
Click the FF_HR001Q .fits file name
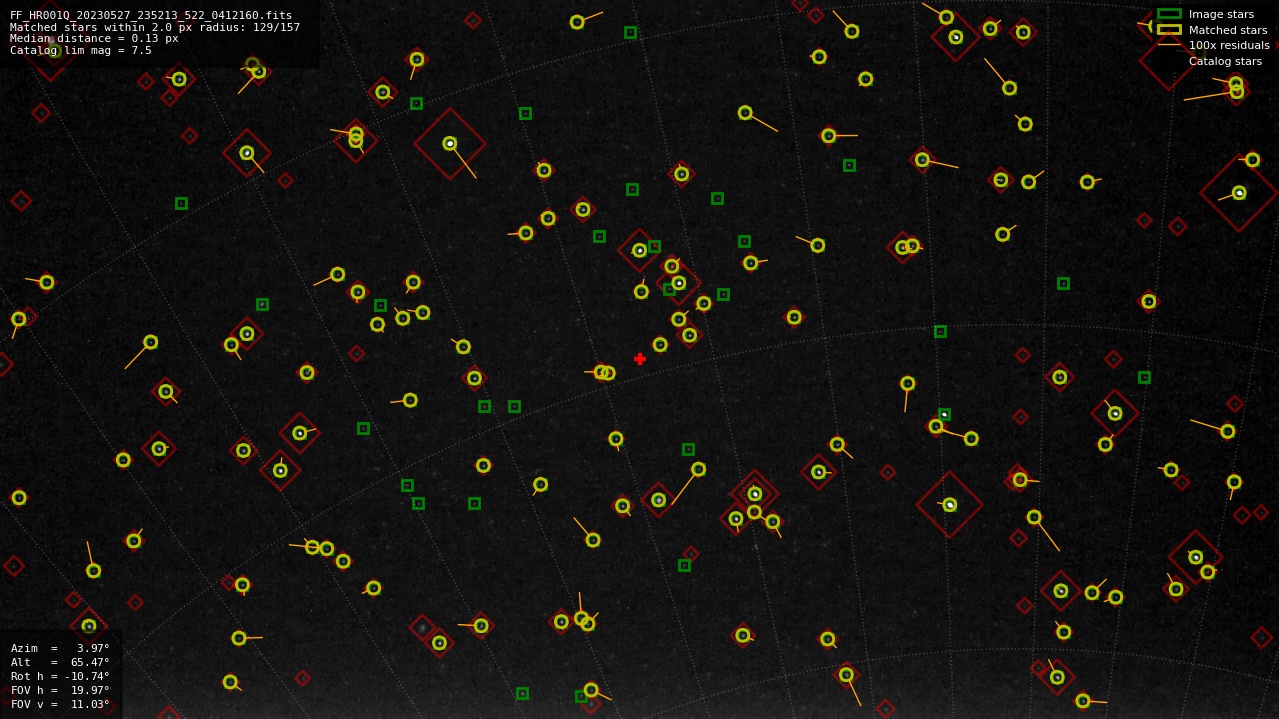click(151, 15)
